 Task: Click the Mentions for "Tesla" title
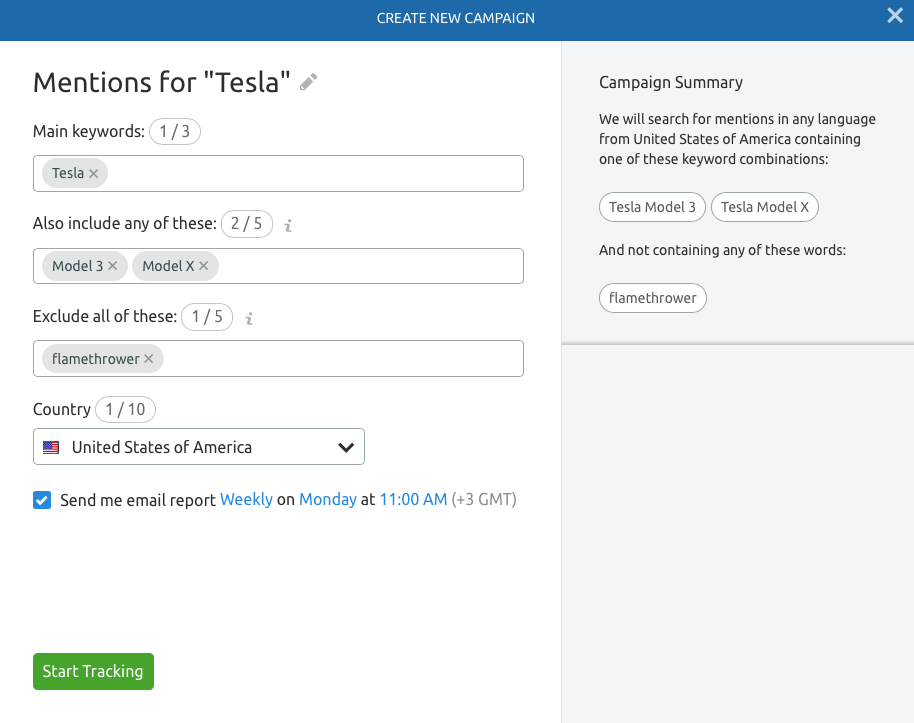pos(161,82)
